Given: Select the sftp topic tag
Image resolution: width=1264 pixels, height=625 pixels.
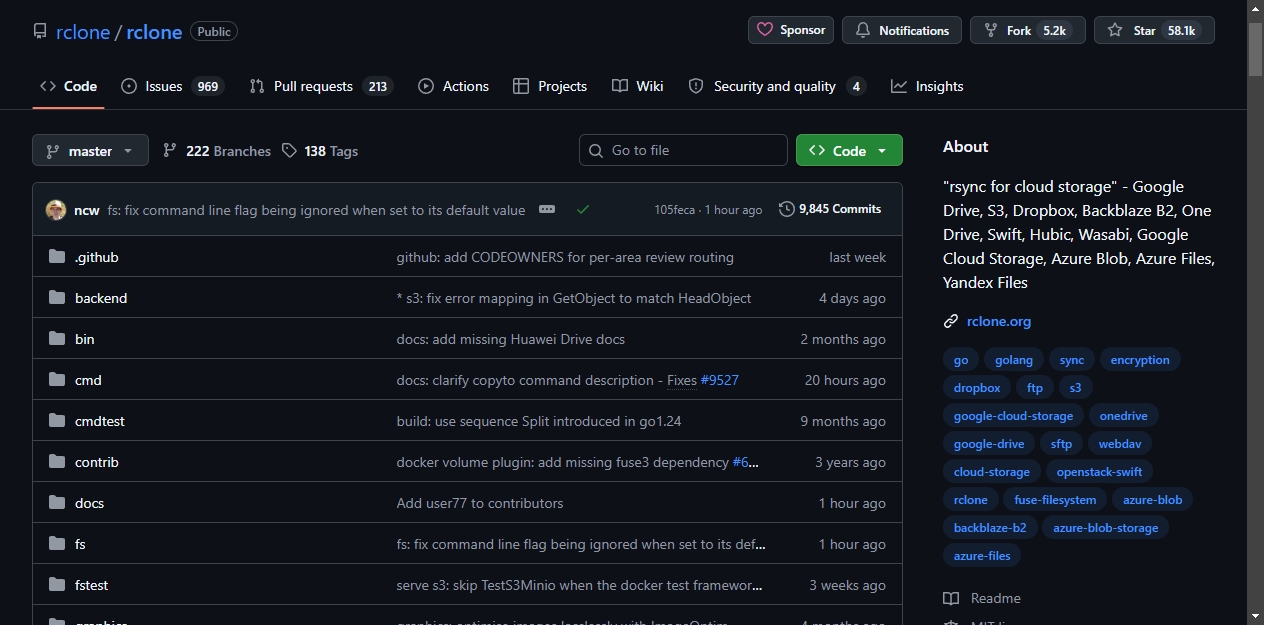Looking at the screenshot, I should tap(1061, 444).
